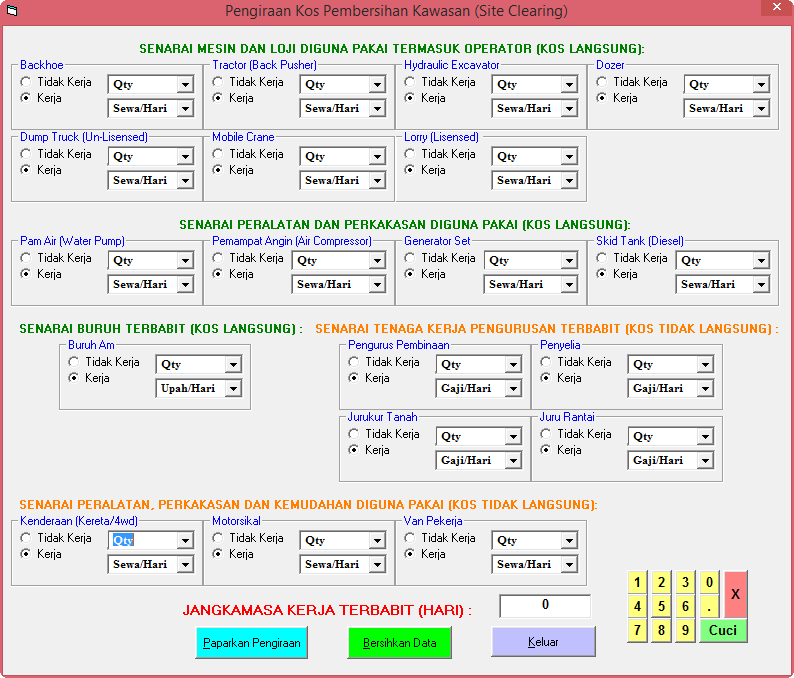Click the Jangkamasa Kerja (Hari) input field
This screenshot has height=678, width=794.
click(545, 605)
